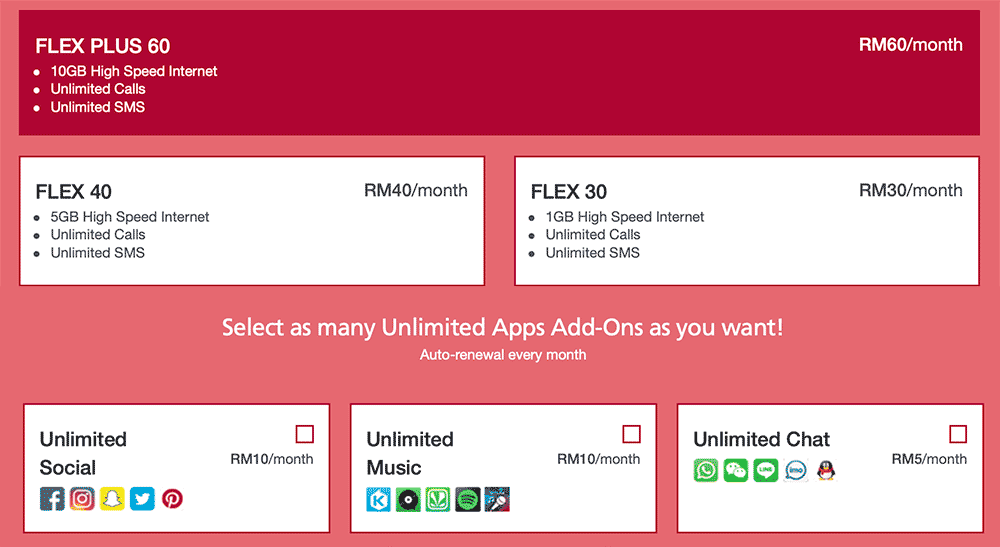Screen dimensions: 1000x547
Task: Click the imo chat app icon
Action: 796,470
